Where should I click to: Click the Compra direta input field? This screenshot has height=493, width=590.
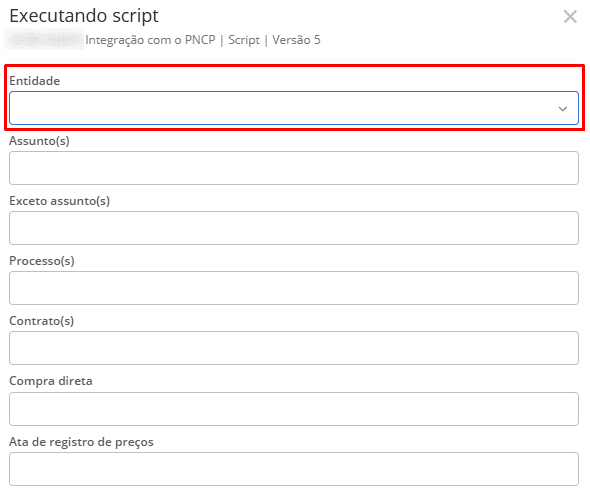pyautogui.click(x=294, y=409)
